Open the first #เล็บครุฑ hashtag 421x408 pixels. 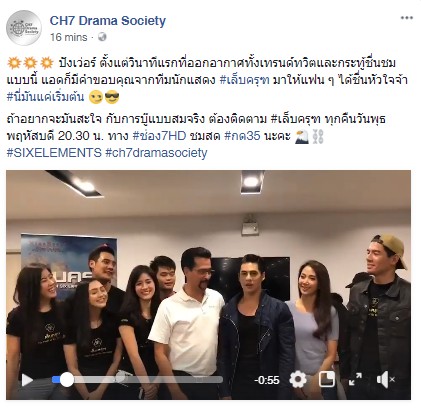coord(245,80)
